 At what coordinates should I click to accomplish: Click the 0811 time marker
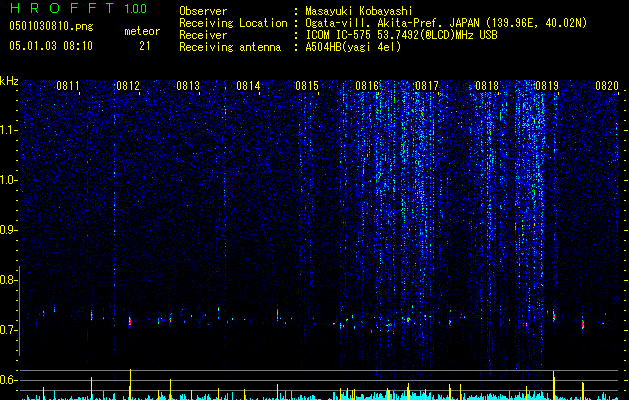(68, 86)
